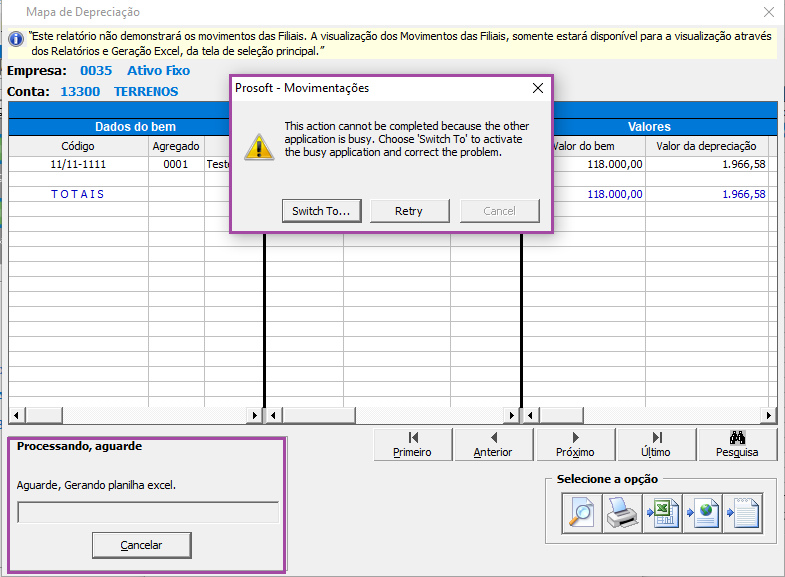Click the warning icon in the dialog
Image resolution: width=785 pixels, height=577 pixels.
259,147
